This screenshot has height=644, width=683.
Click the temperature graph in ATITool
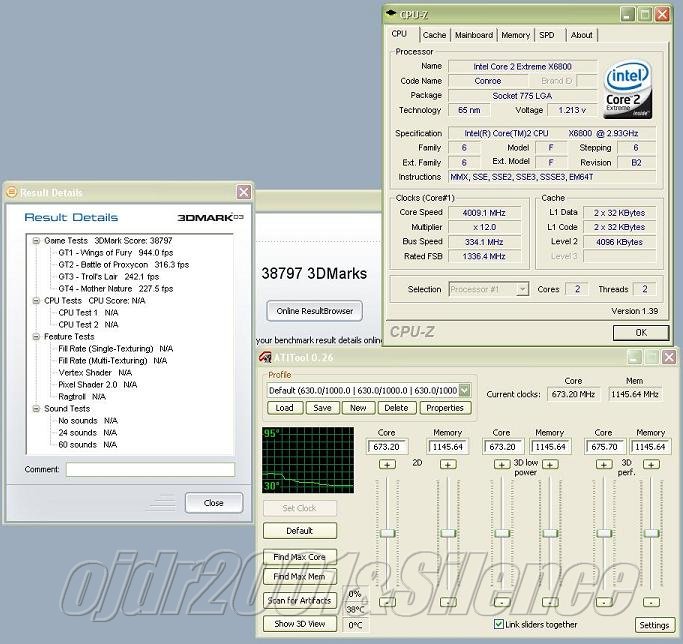click(x=308, y=460)
